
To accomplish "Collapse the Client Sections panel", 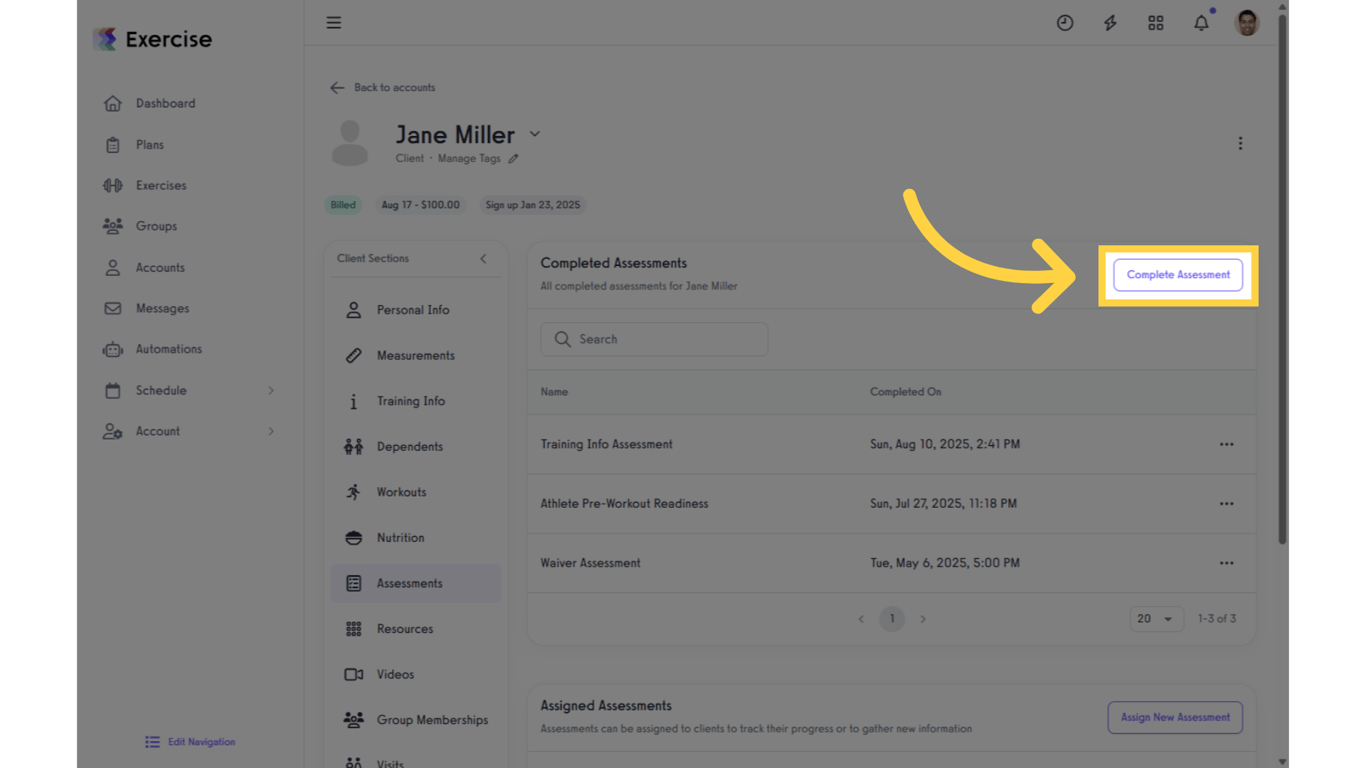I will [x=483, y=259].
